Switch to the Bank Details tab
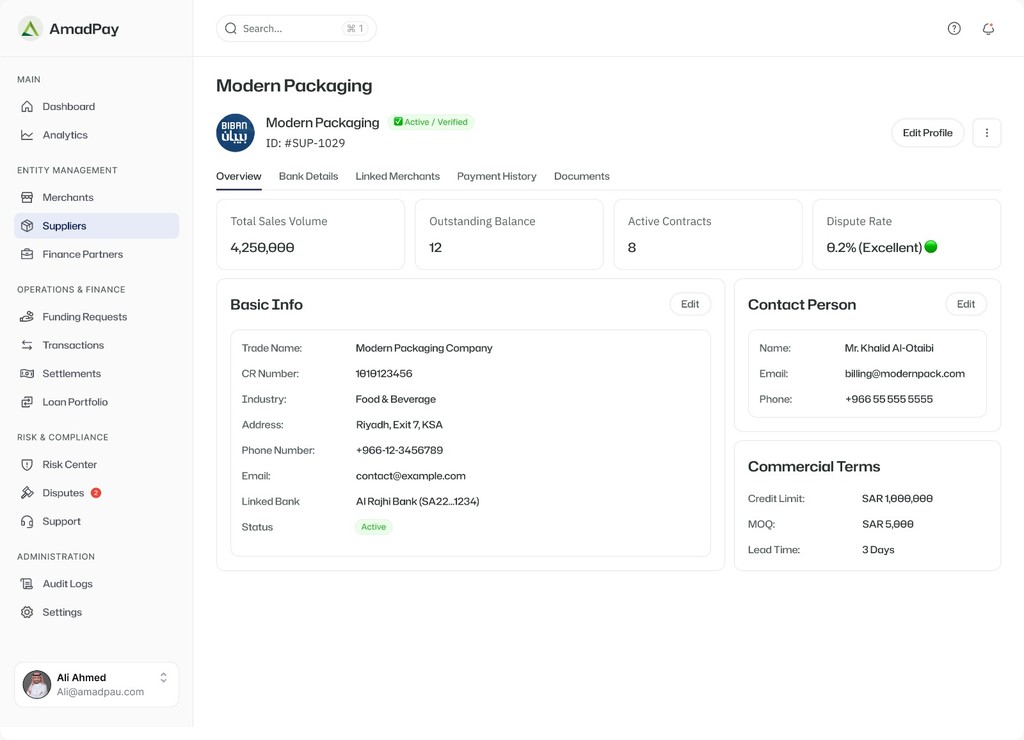1024x740 pixels. tap(308, 176)
